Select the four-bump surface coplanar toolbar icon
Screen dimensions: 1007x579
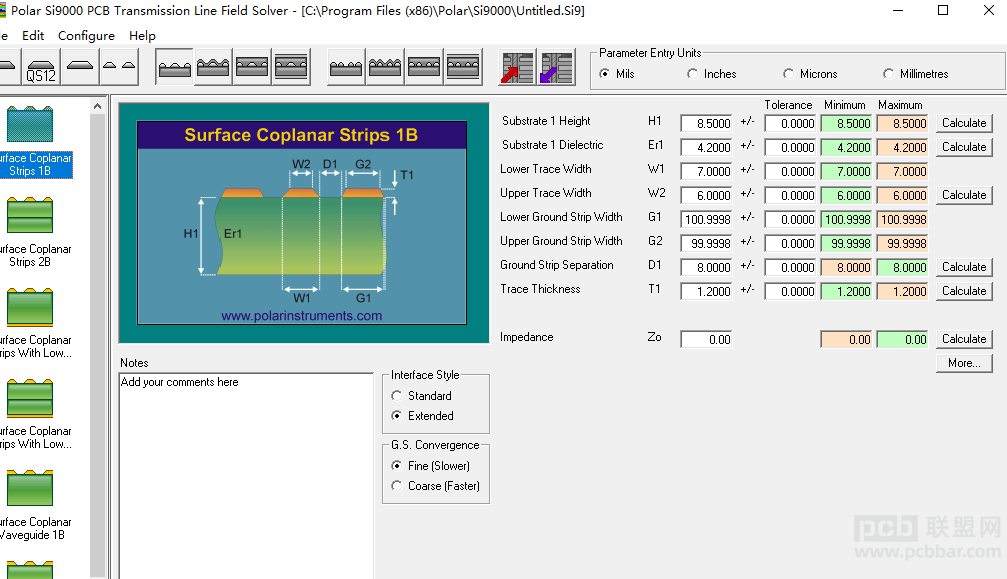346,67
